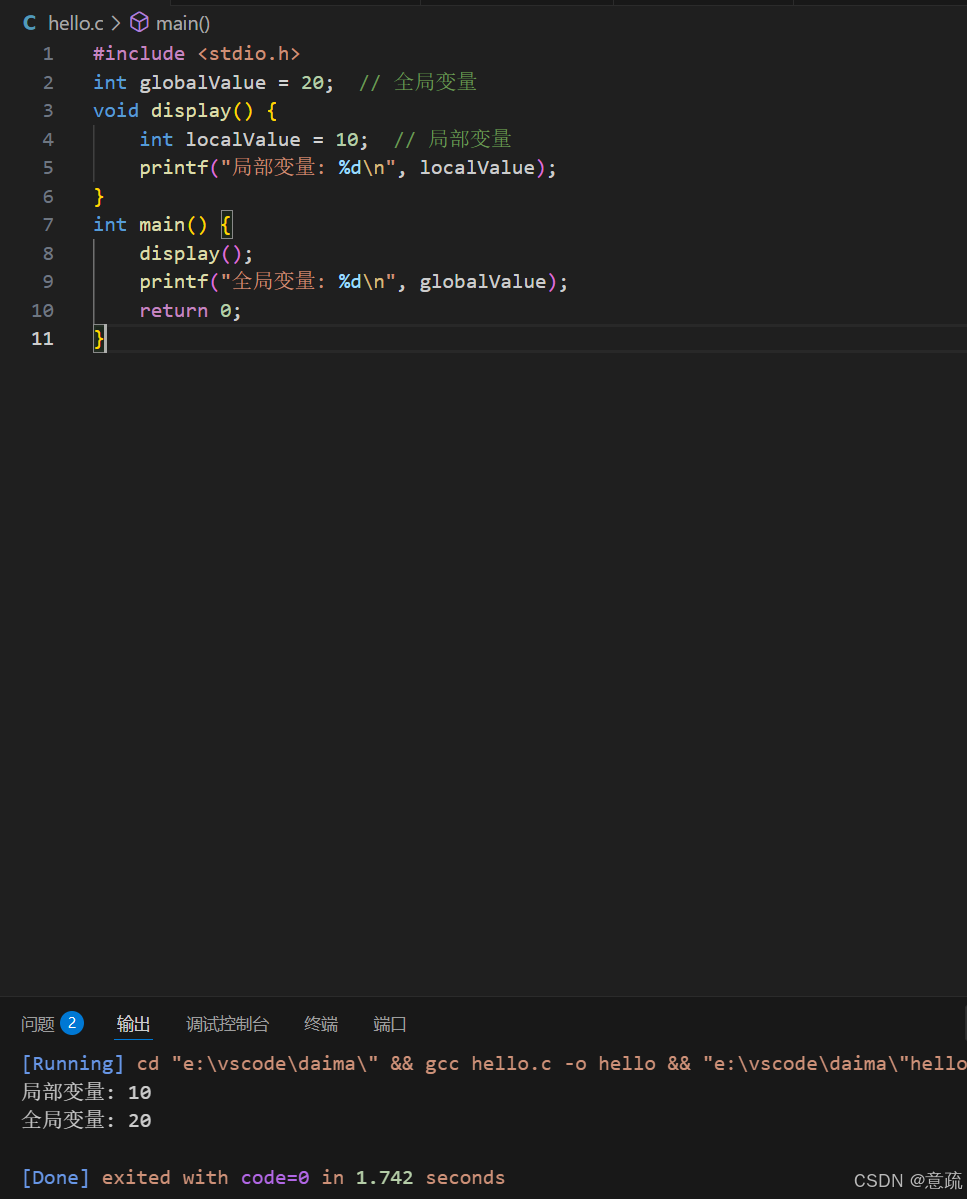Viewport: 967px width, 1199px height.
Task: Click the [Done] exited with code=0 line
Action: tap(264, 1178)
